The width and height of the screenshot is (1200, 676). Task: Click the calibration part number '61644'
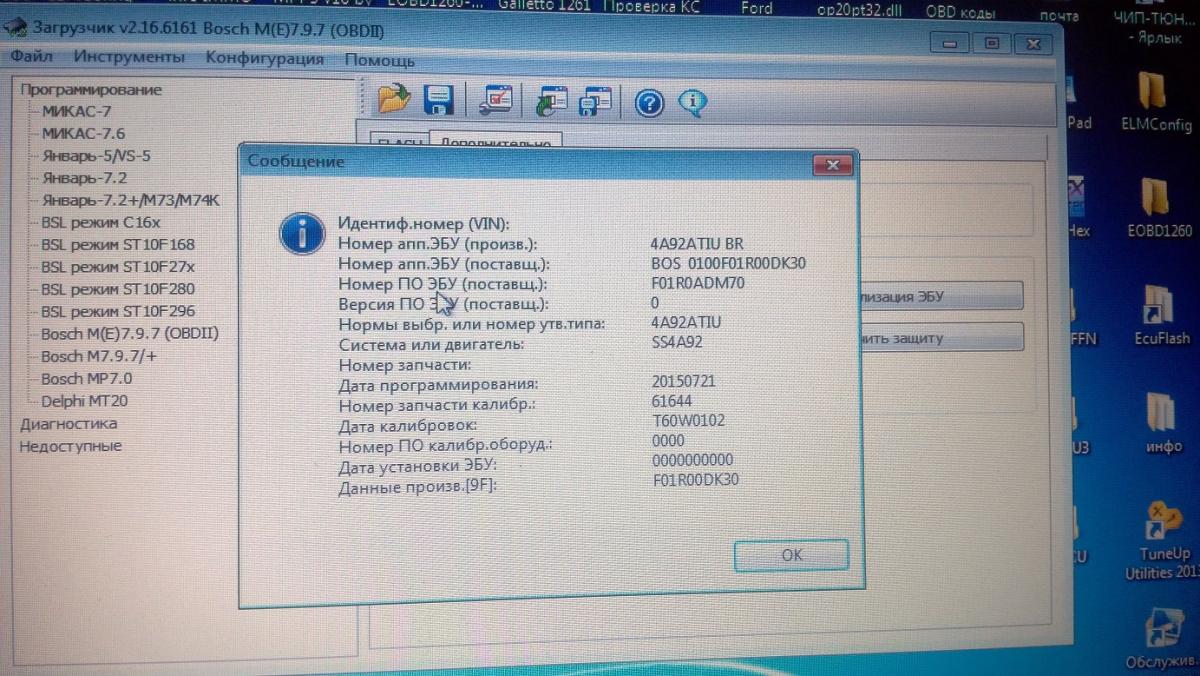pos(671,401)
